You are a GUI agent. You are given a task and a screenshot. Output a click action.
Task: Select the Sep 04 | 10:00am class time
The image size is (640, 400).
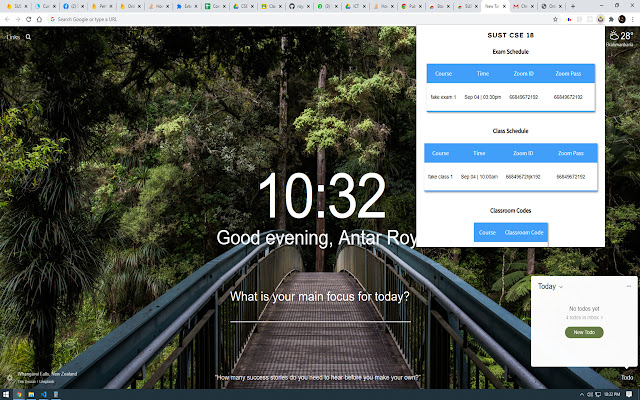(479, 177)
